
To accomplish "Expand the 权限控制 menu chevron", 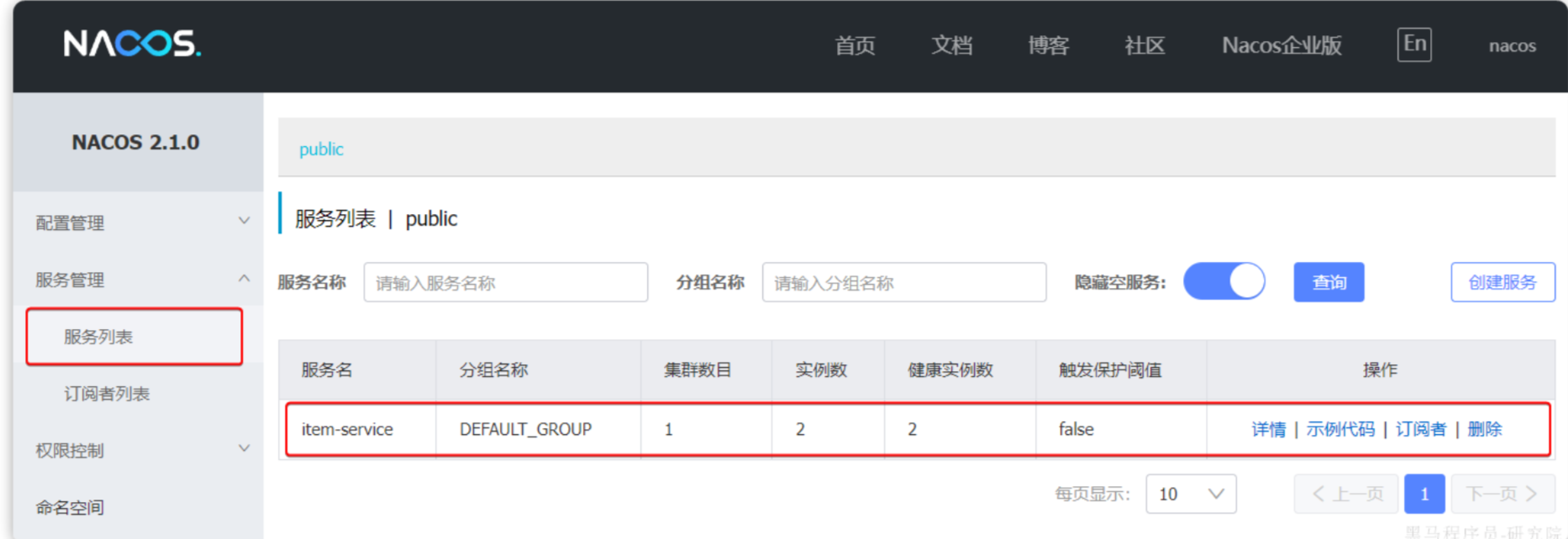I will pyautogui.click(x=245, y=449).
